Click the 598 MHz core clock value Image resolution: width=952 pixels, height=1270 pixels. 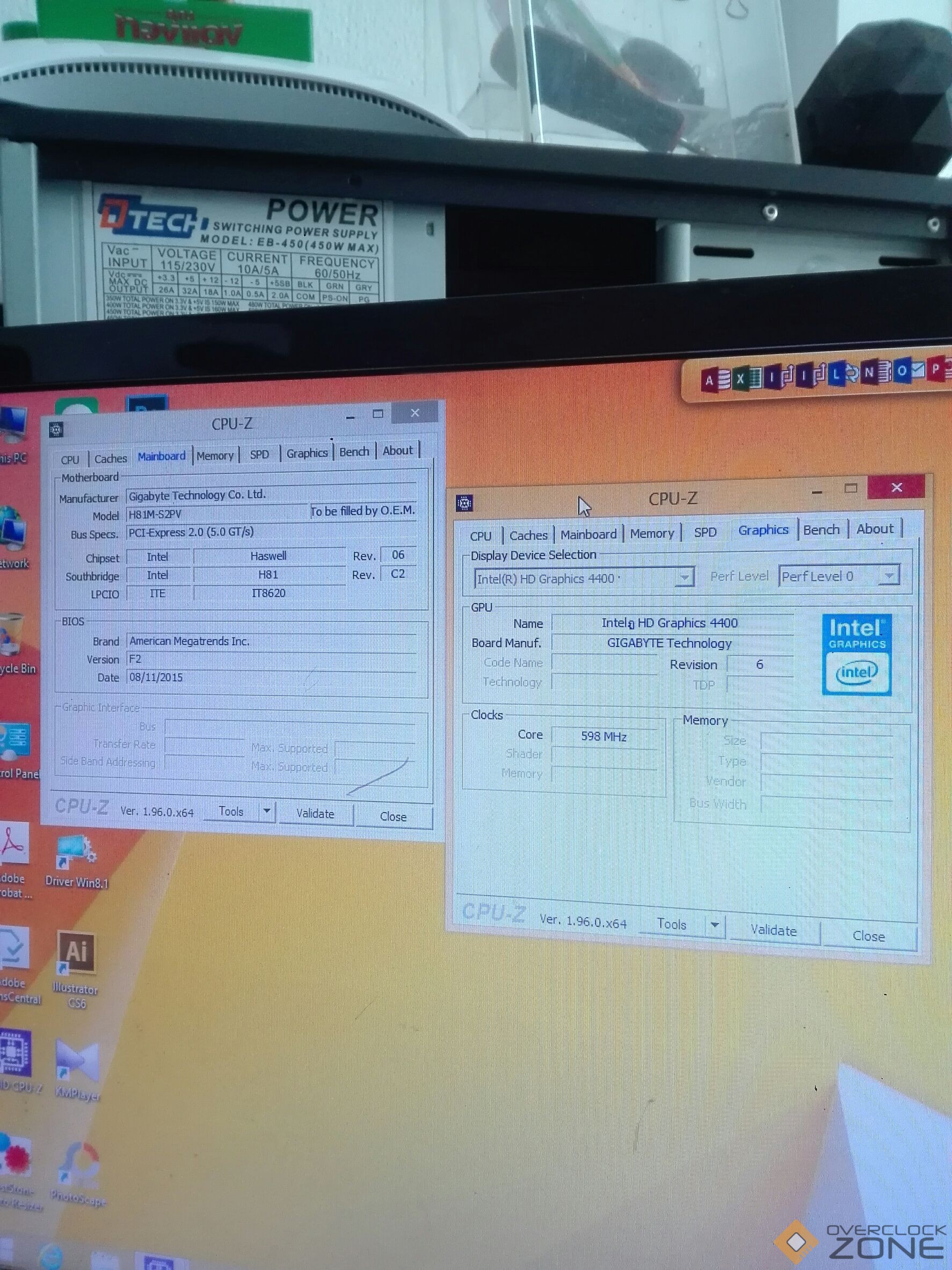point(604,736)
